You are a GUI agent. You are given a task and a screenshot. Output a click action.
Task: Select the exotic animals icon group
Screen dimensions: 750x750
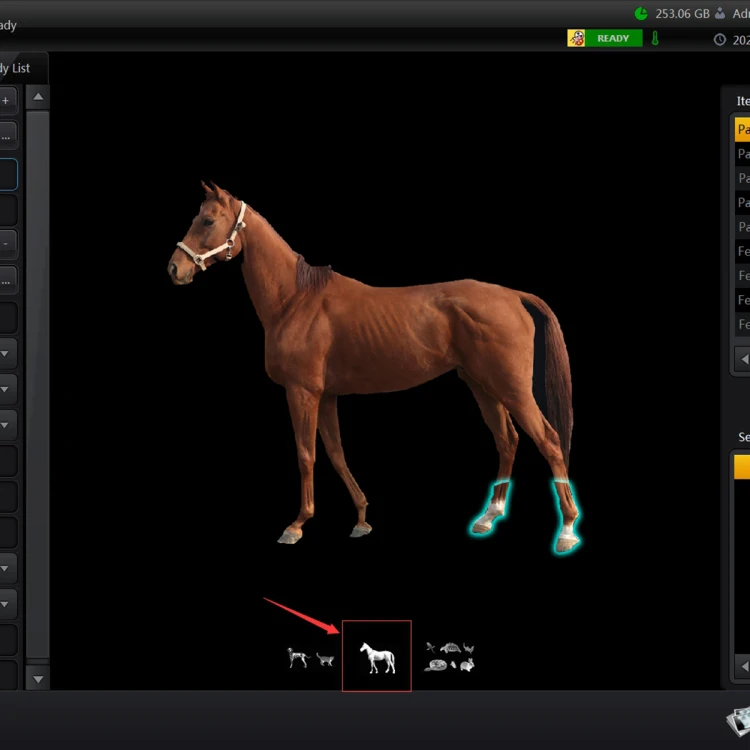450,657
